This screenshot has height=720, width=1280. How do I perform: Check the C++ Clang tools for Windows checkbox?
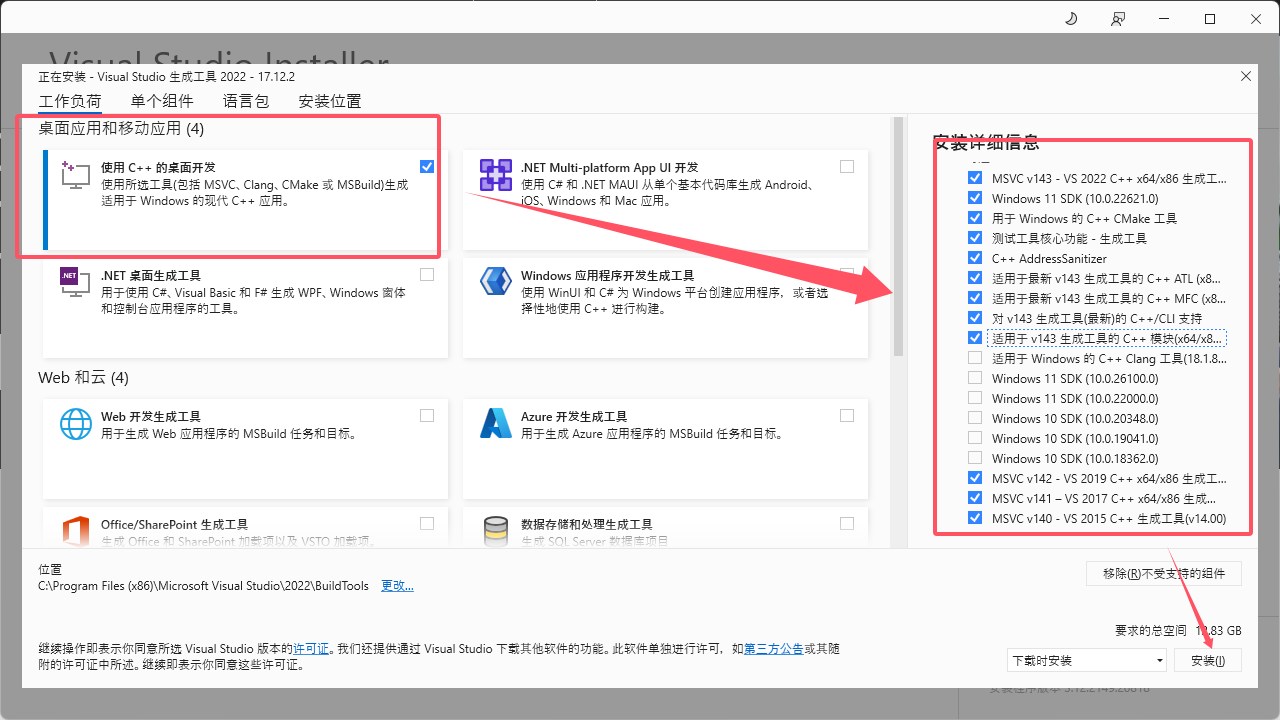click(x=975, y=358)
